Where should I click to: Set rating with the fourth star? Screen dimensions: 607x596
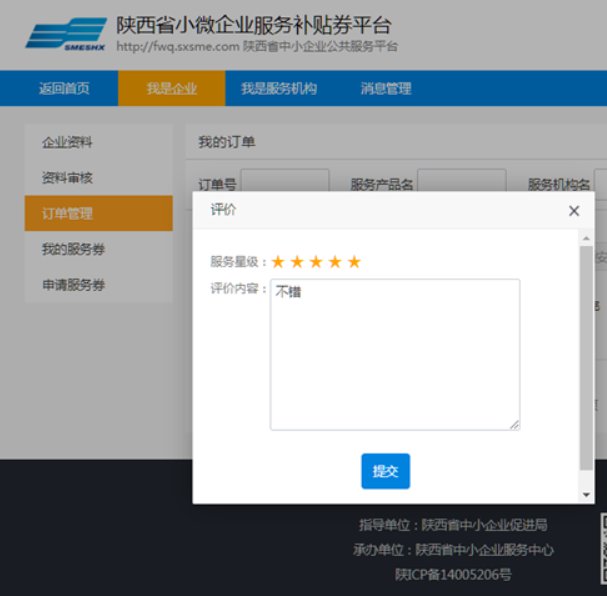pyautogui.click(x=335, y=262)
